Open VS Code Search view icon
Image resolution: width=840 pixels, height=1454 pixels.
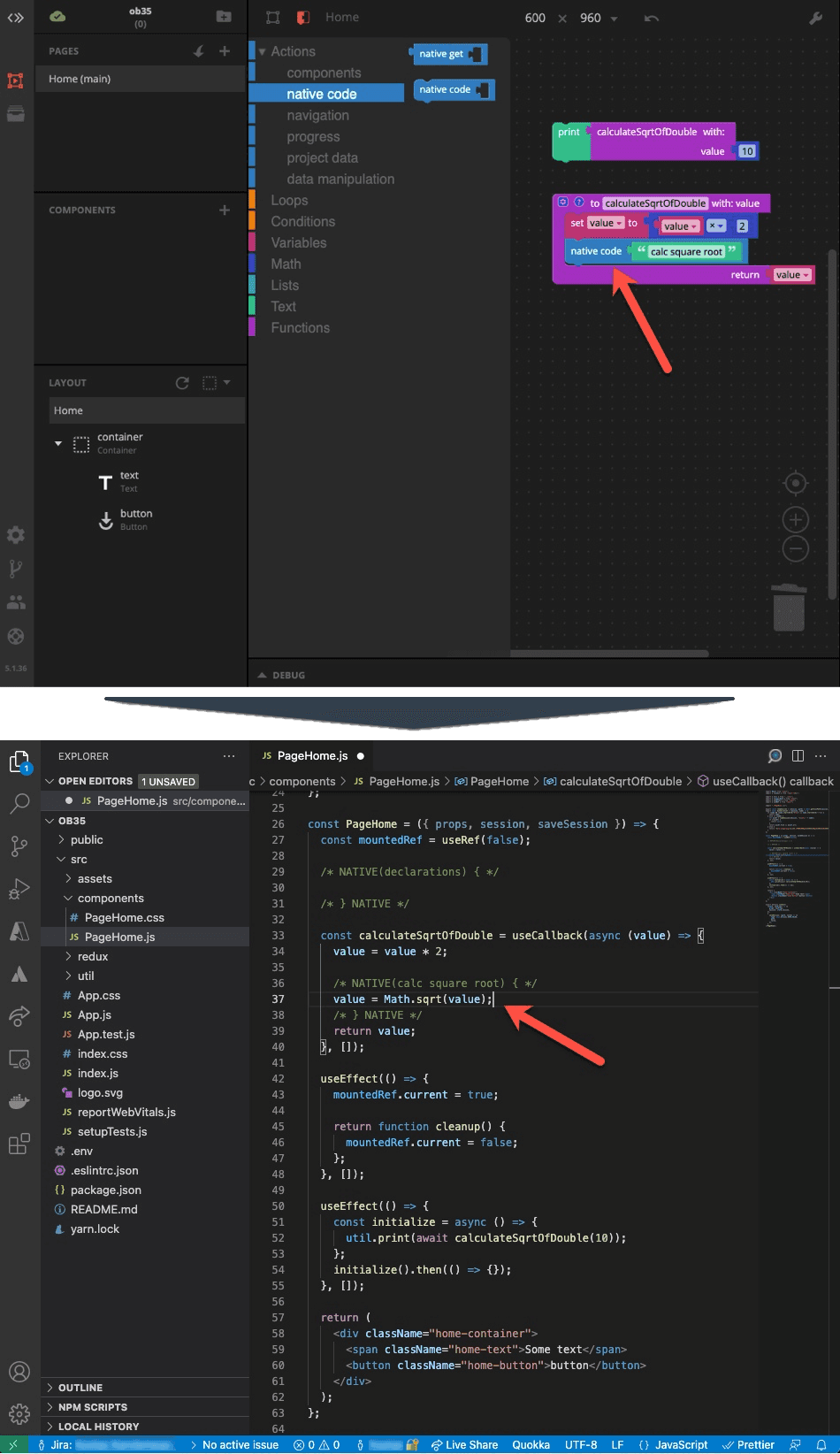(19, 804)
